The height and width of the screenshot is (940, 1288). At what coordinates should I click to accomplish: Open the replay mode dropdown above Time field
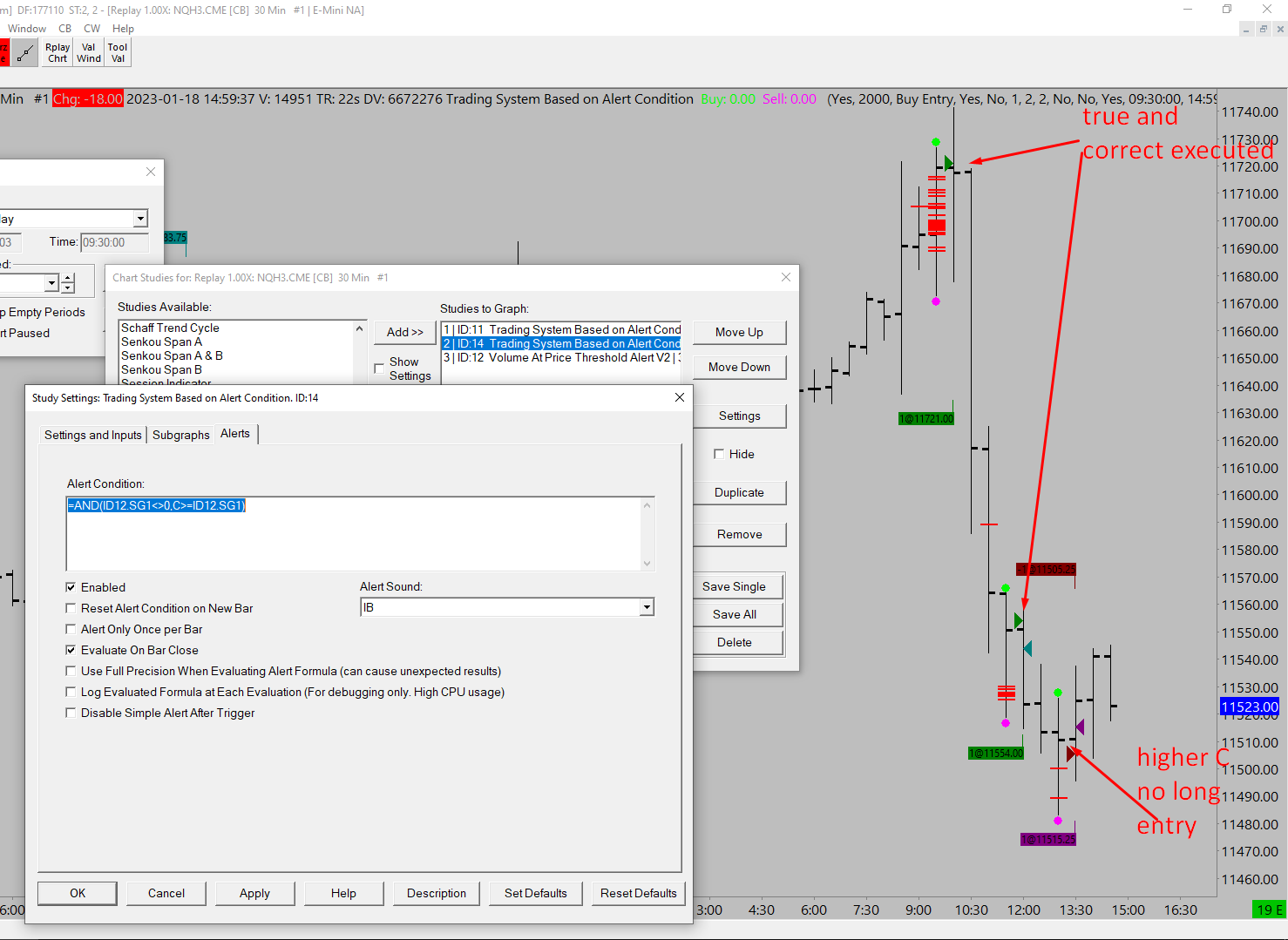tap(140, 219)
